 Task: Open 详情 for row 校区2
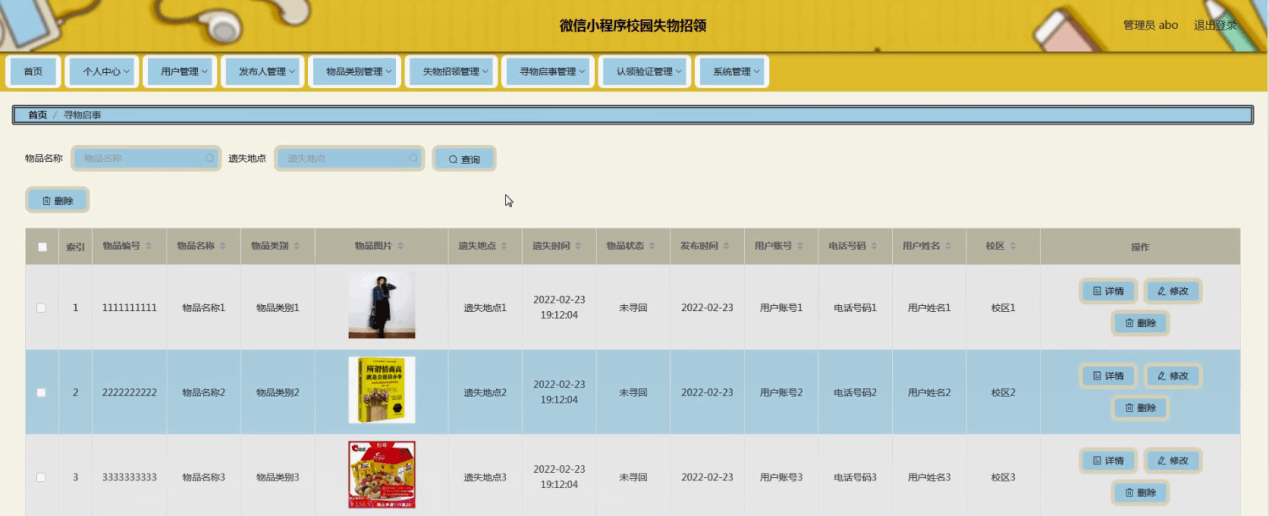[1108, 376]
